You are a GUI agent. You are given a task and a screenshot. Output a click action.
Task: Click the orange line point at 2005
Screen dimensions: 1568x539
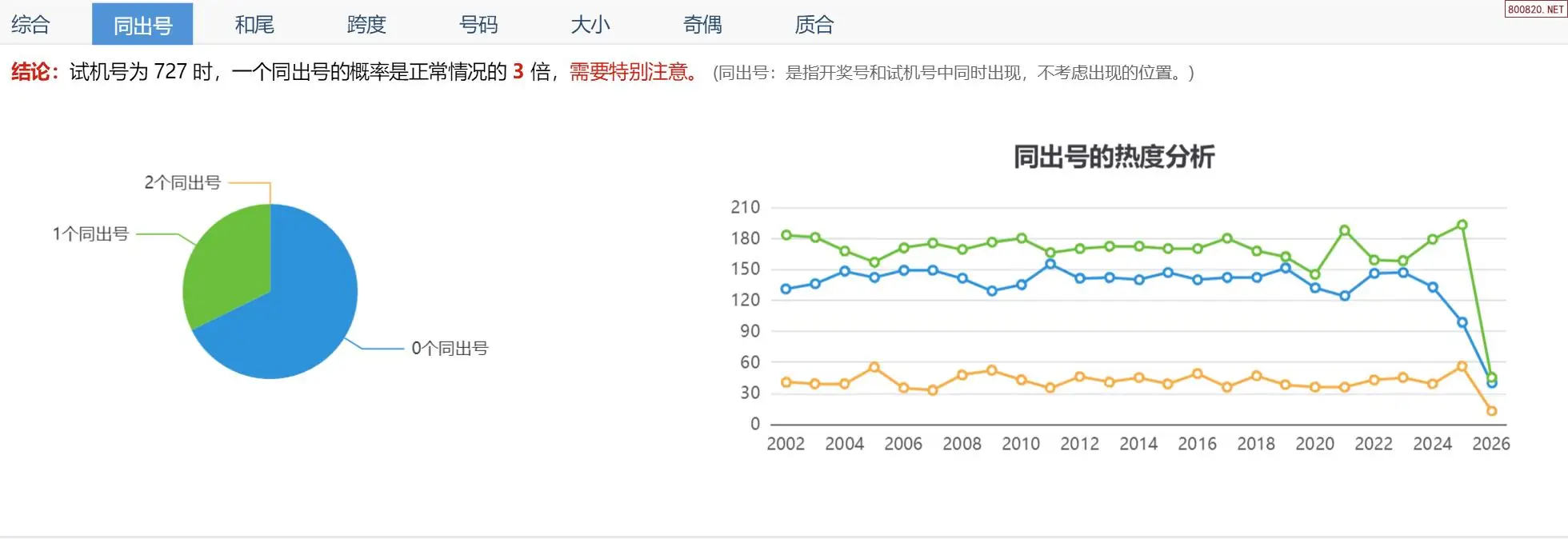click(x=874, y=368)
